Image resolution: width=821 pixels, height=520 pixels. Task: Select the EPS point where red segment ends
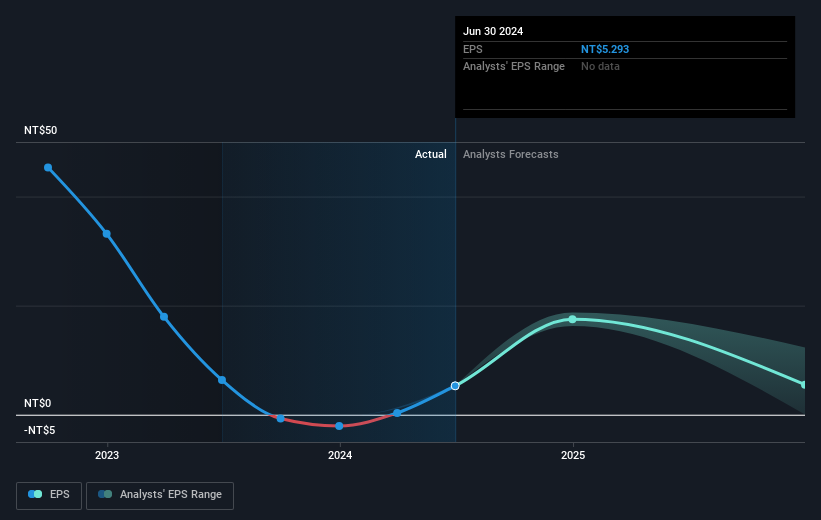point(397,413)
